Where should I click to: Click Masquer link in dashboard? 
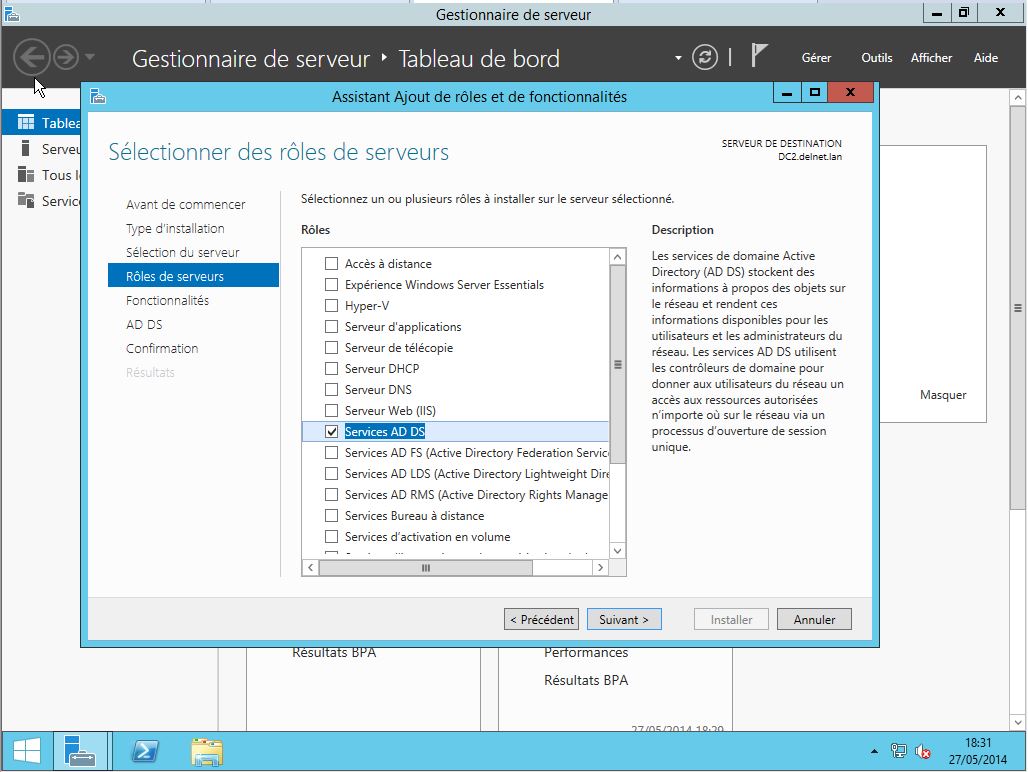pyautogui.click(x=943, y=395)
